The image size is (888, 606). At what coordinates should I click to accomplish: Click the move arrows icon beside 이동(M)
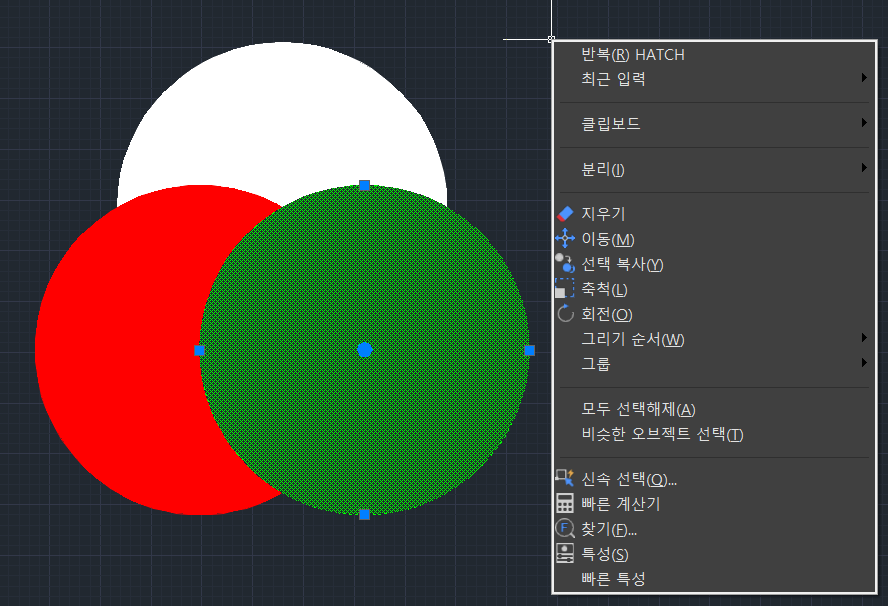coord(565,238)
